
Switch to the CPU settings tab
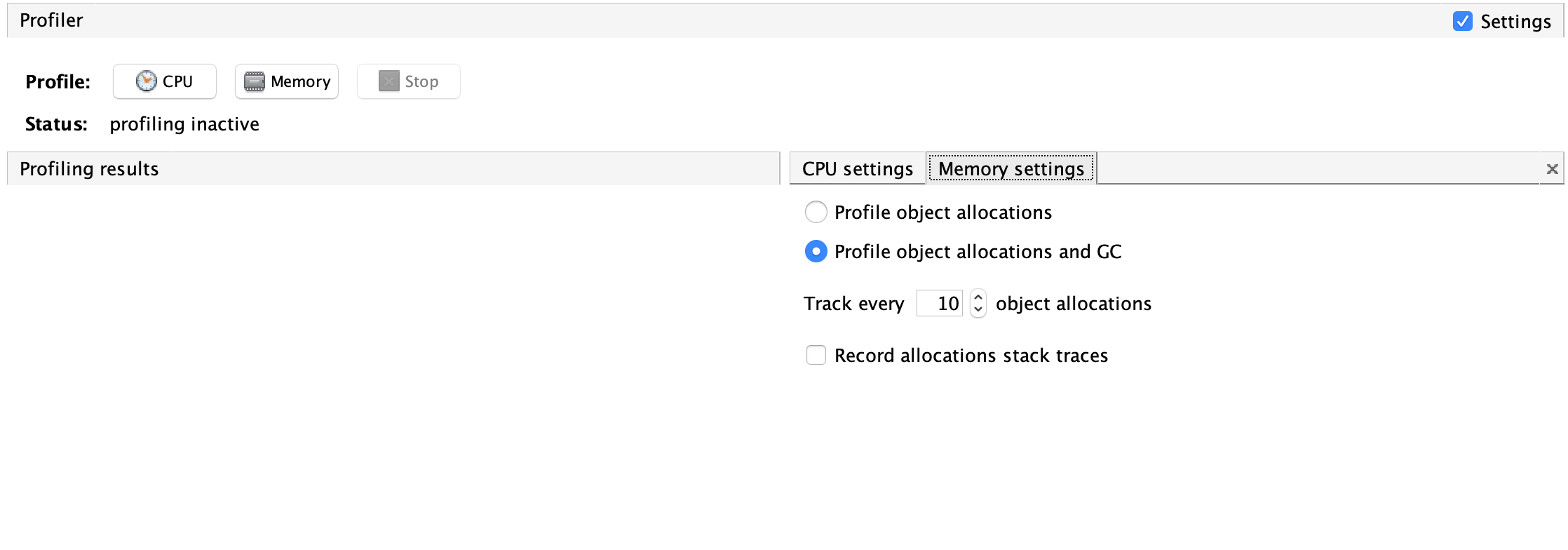[x=857, y=169]
